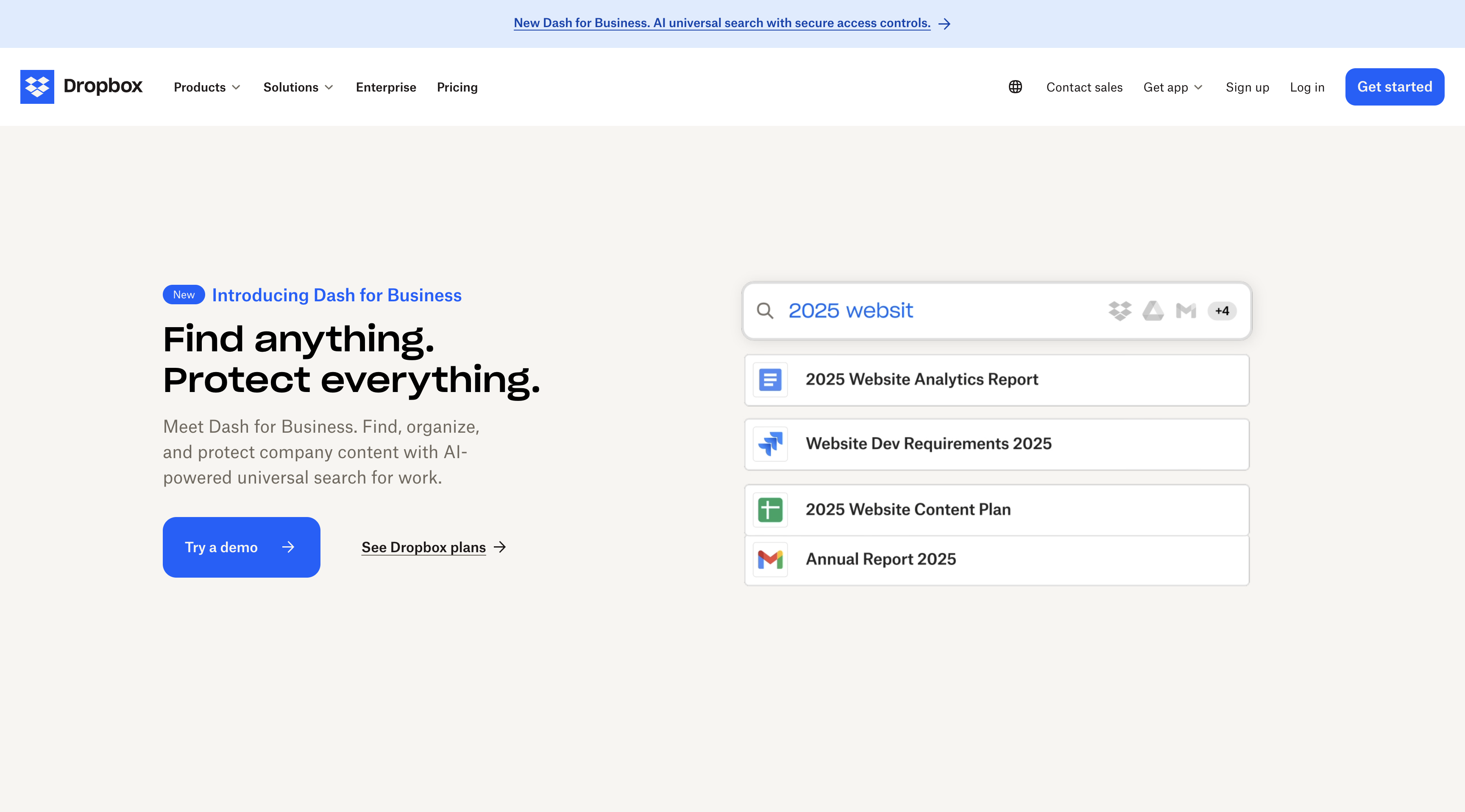Open the Products menu
The height and width of the screenshot is (812, 1465).
click(207, 87)
